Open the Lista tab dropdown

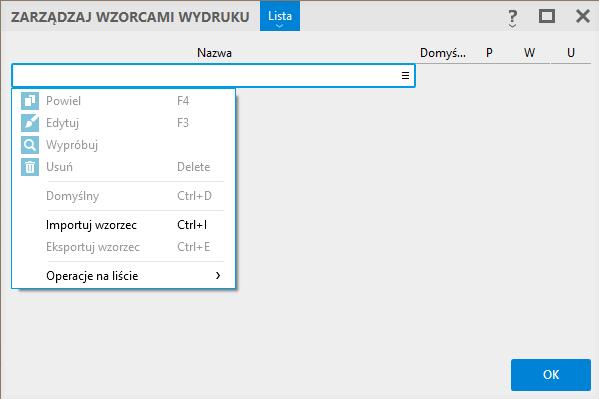(x=280, y=16)
